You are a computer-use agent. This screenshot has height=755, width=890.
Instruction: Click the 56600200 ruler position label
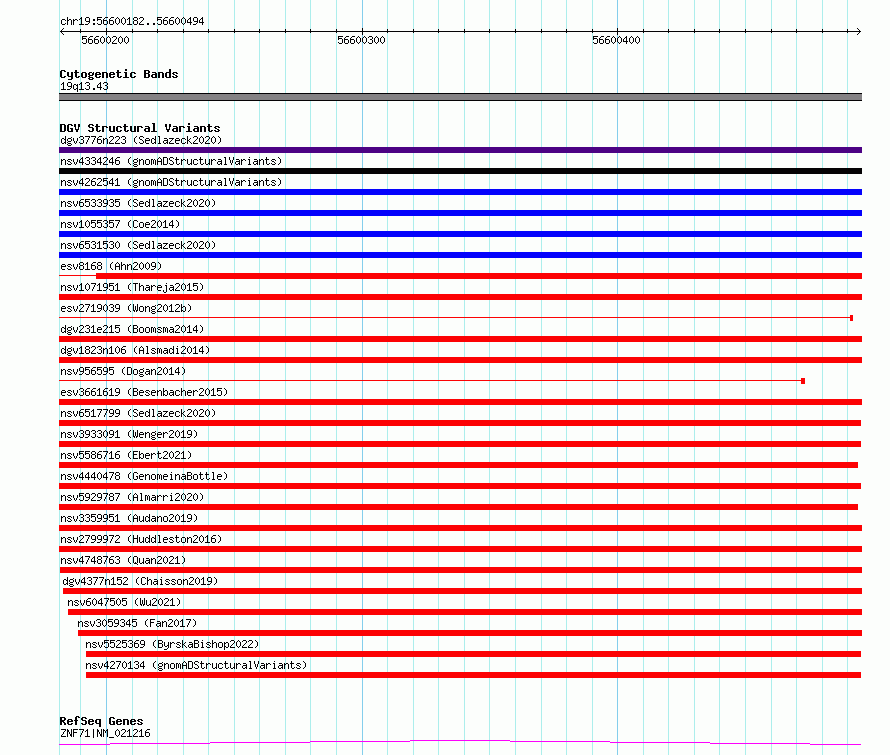[x=105, y=40]
